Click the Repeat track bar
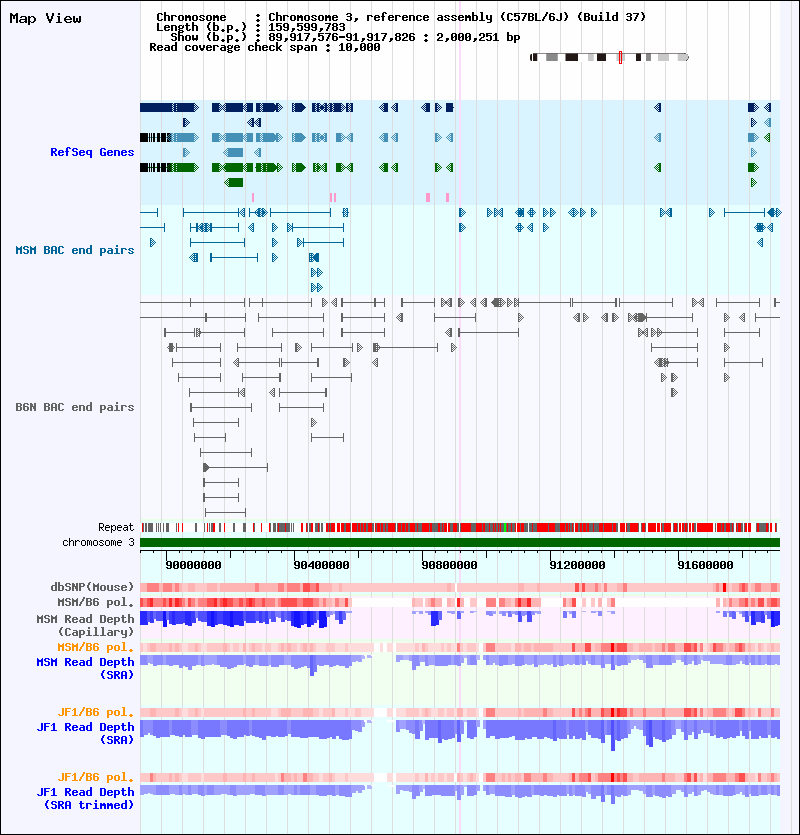800x835 pixels. 460,528
